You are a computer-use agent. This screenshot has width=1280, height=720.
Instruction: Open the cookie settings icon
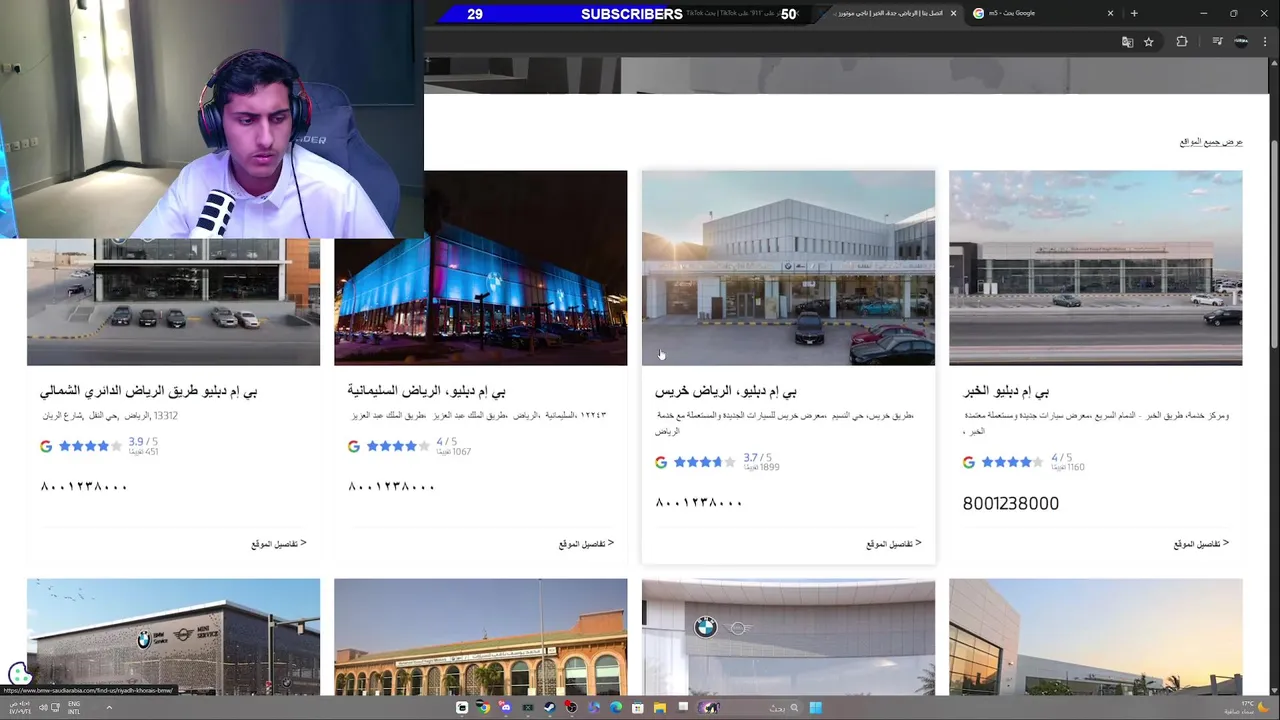point(19,674)
